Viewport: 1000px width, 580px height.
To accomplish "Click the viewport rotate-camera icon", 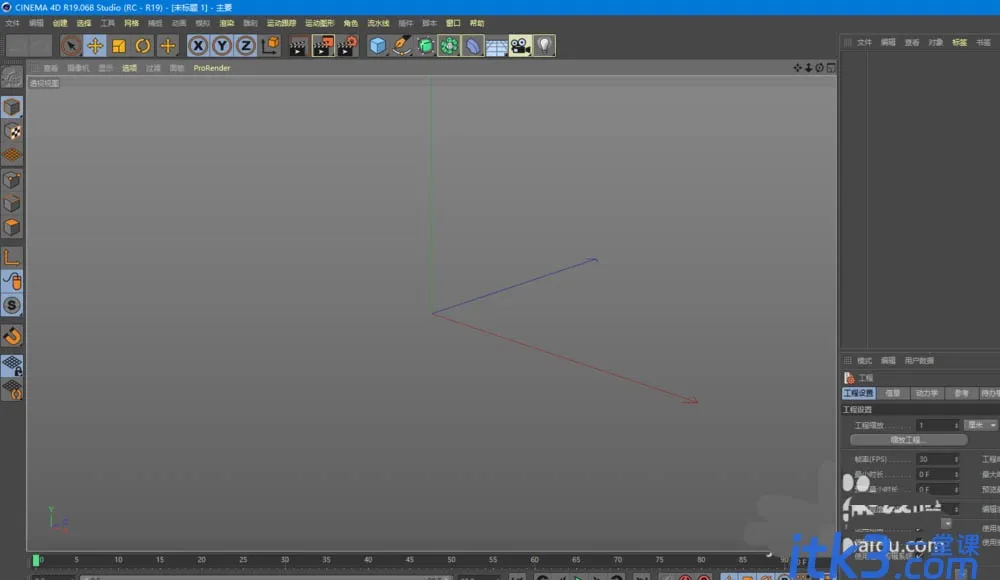I will pos(820,68).
